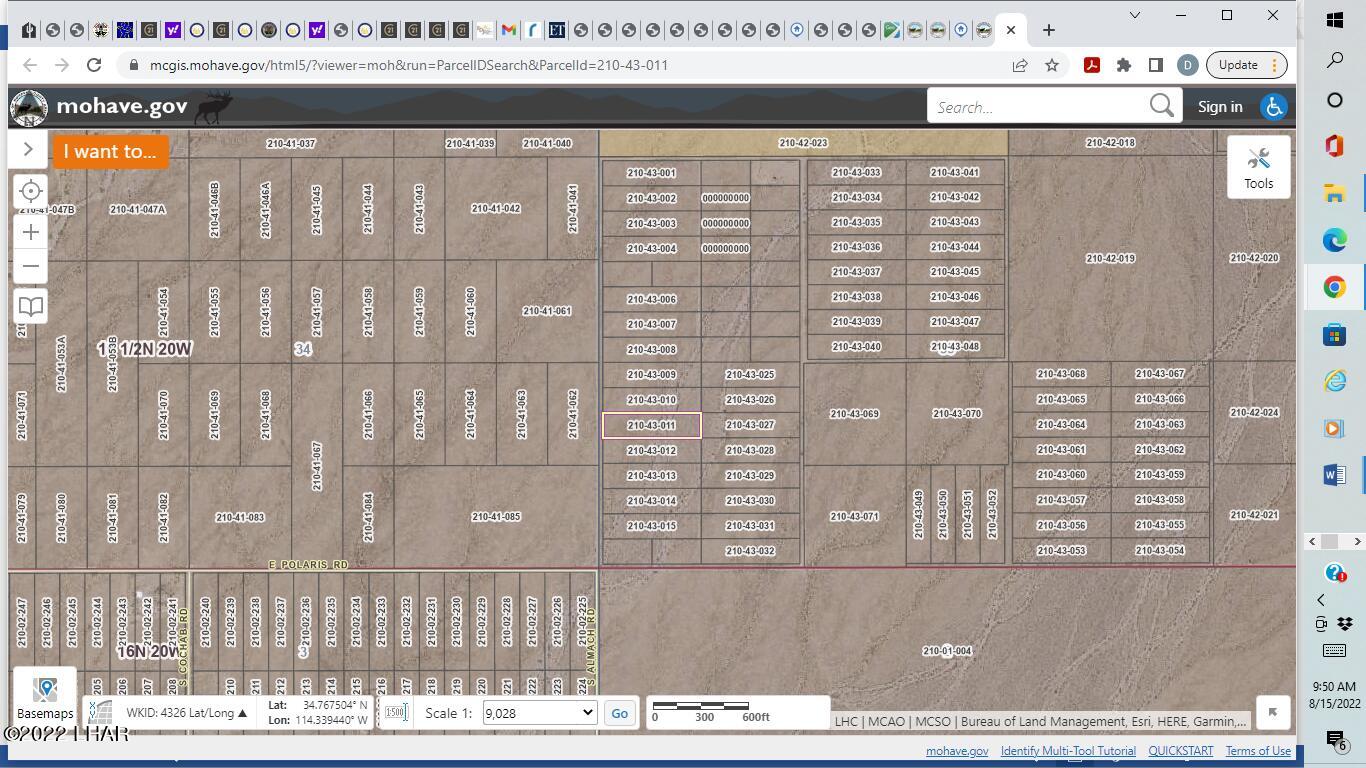
Task: Click the E POLARIS RD label
Action: [309, 565]
